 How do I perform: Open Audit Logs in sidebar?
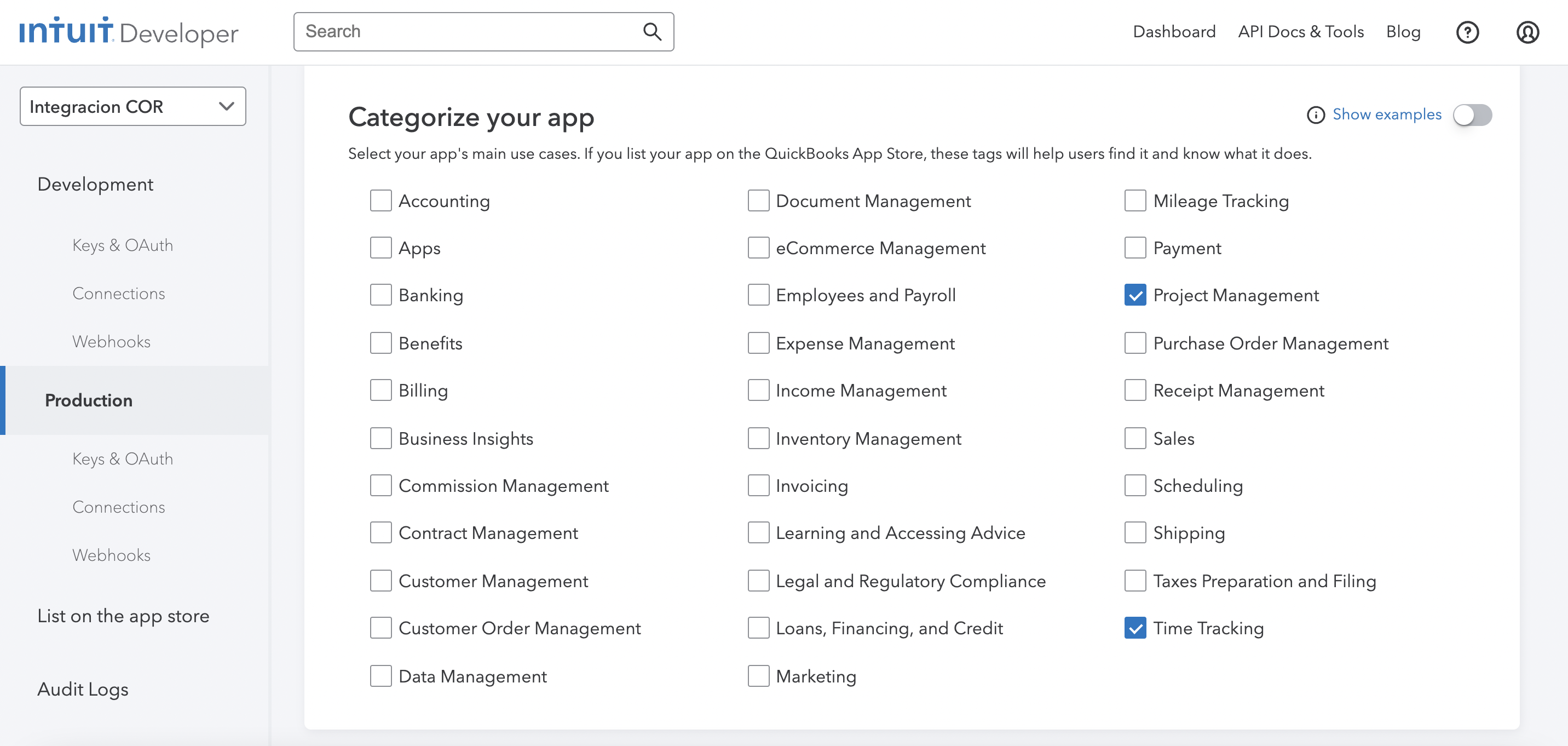(83, 688)
